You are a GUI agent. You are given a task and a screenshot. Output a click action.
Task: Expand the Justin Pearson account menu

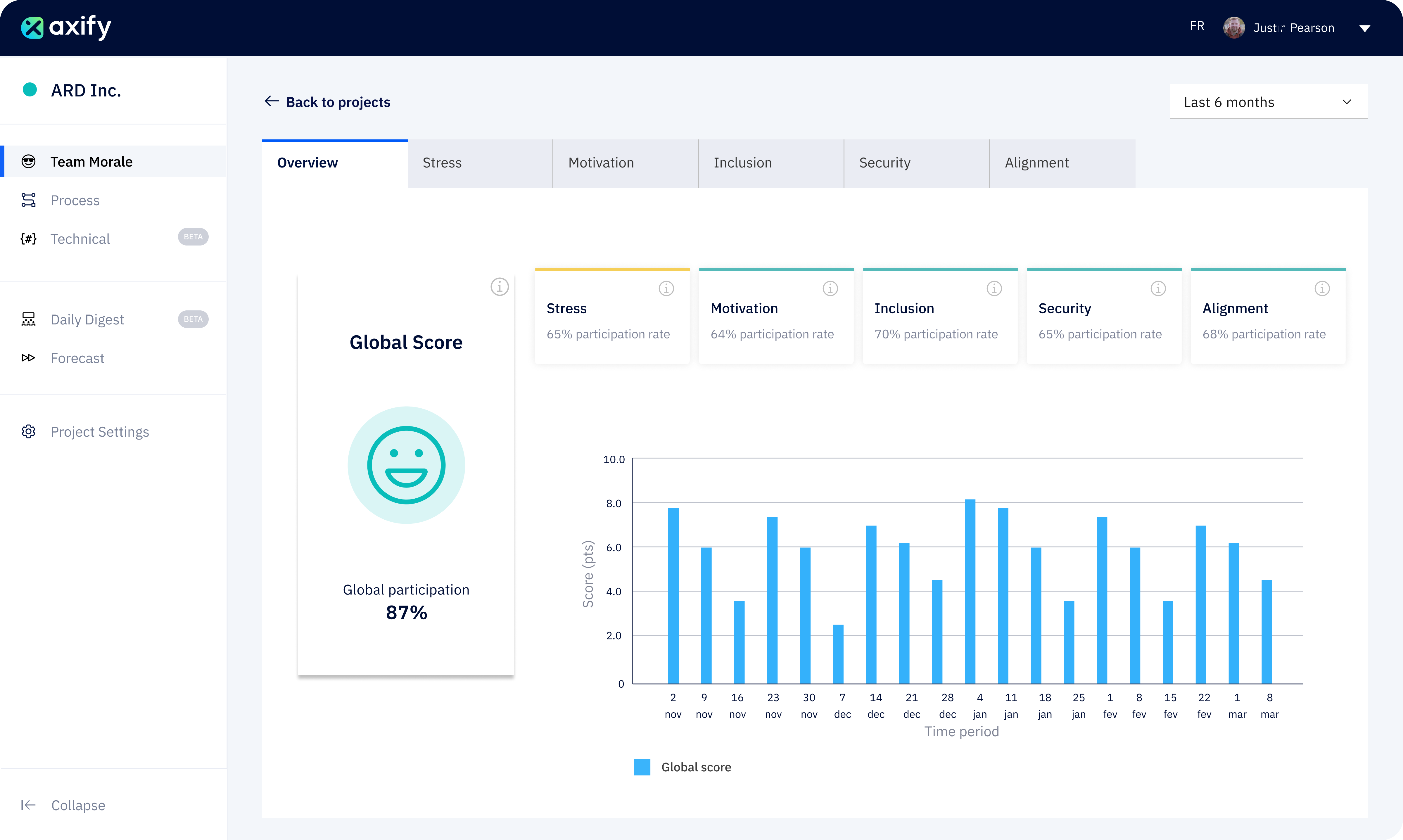(1366, 28)
